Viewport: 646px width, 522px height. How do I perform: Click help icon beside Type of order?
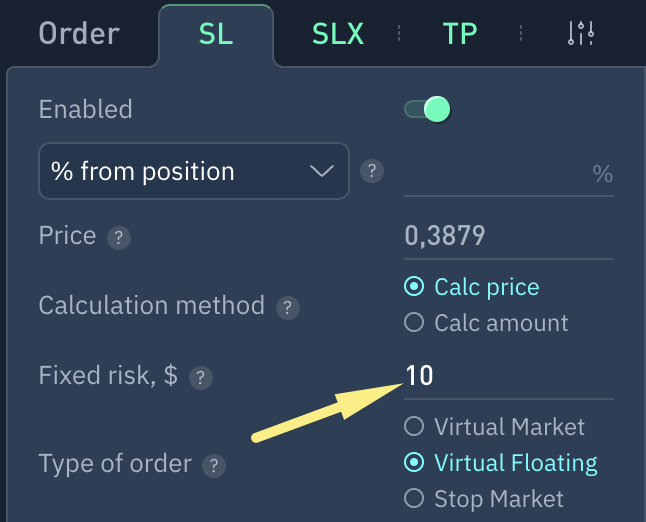point(212,466)
